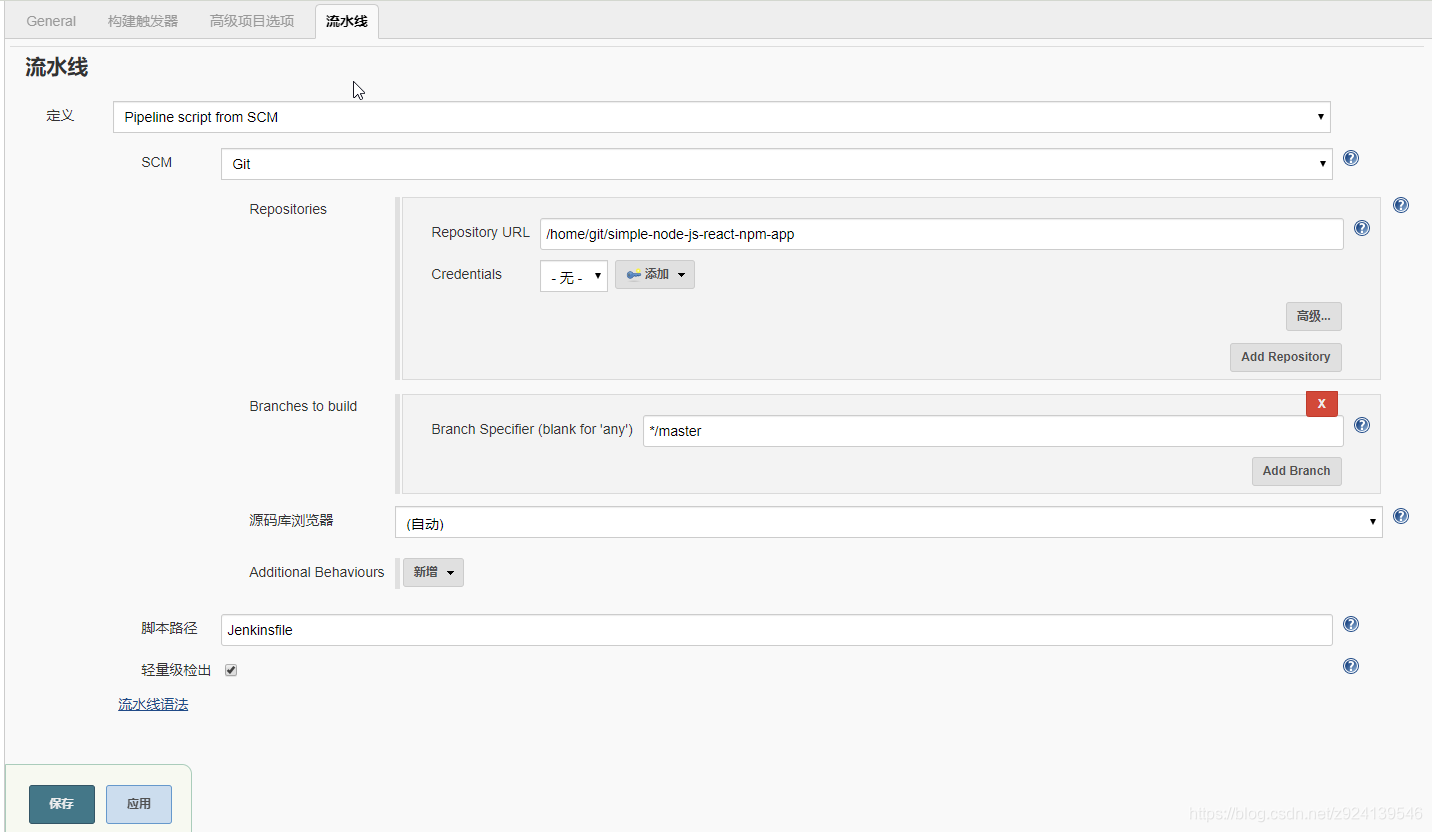Switch to the General tab
Viewport: 1432px width, 832px height.
pos(51,21)
